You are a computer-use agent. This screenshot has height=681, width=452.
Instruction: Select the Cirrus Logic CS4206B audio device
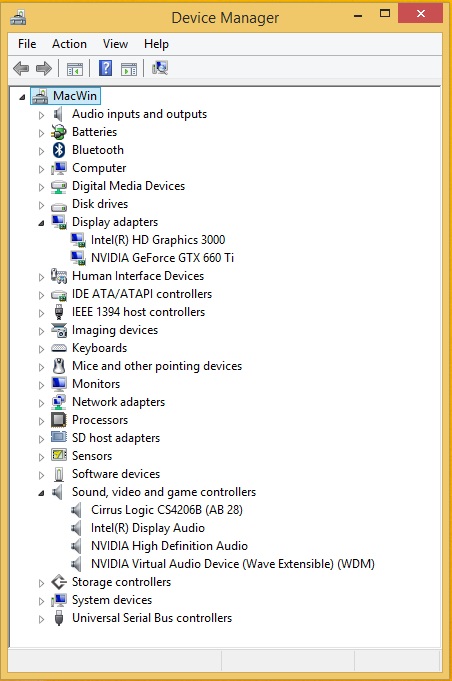click(167, 509)
